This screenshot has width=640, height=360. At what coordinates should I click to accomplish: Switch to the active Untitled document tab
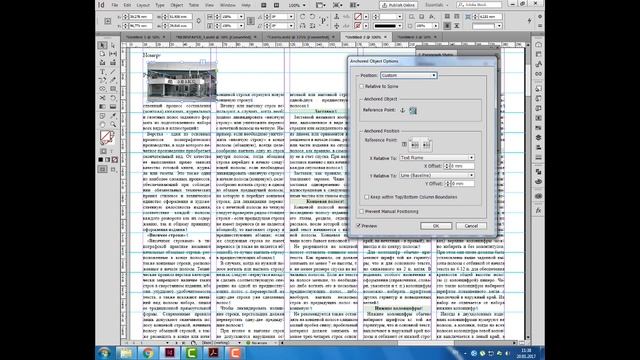(x=366, y=37)
